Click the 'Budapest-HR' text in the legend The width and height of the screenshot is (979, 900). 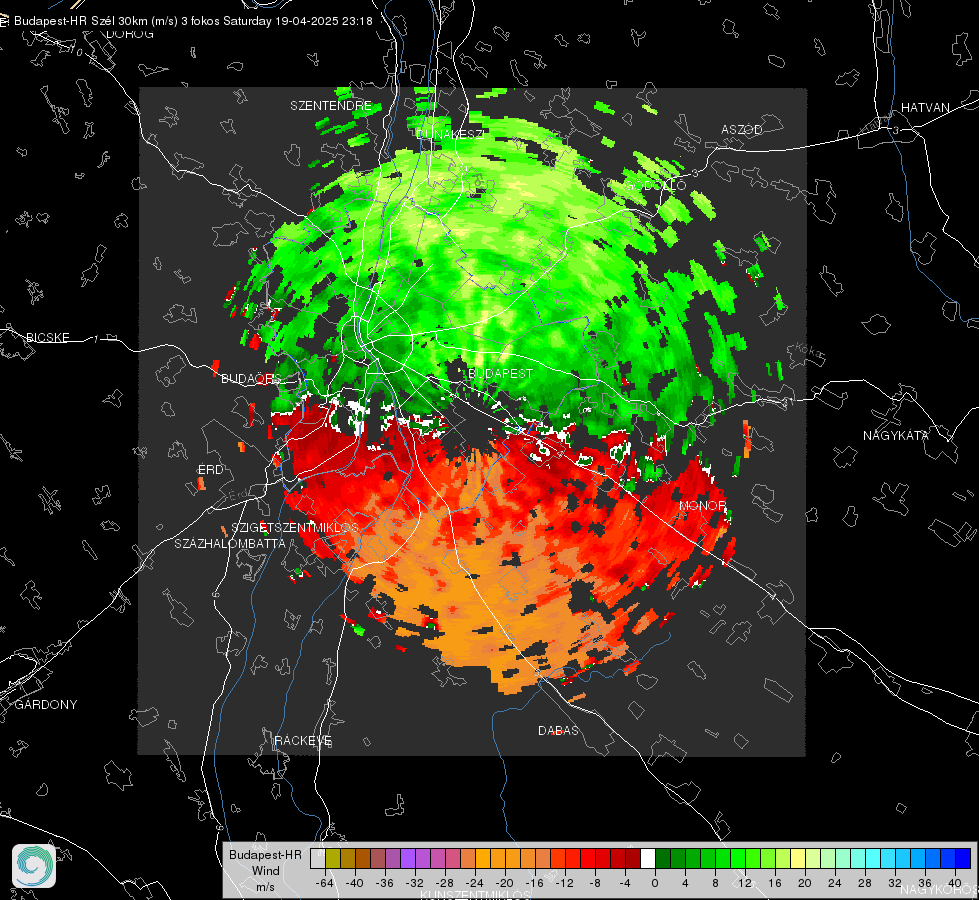pos(265,854)
